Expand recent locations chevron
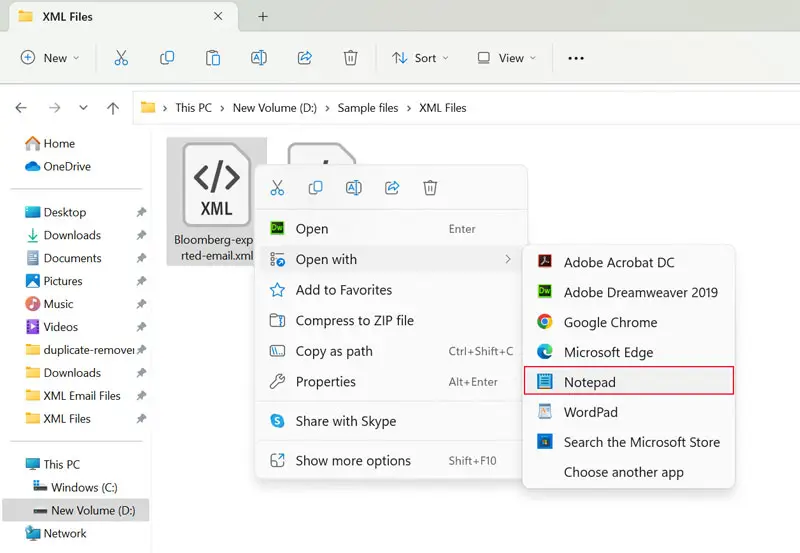Viewport: 800px width, 553px height. [x=83, y=108]
